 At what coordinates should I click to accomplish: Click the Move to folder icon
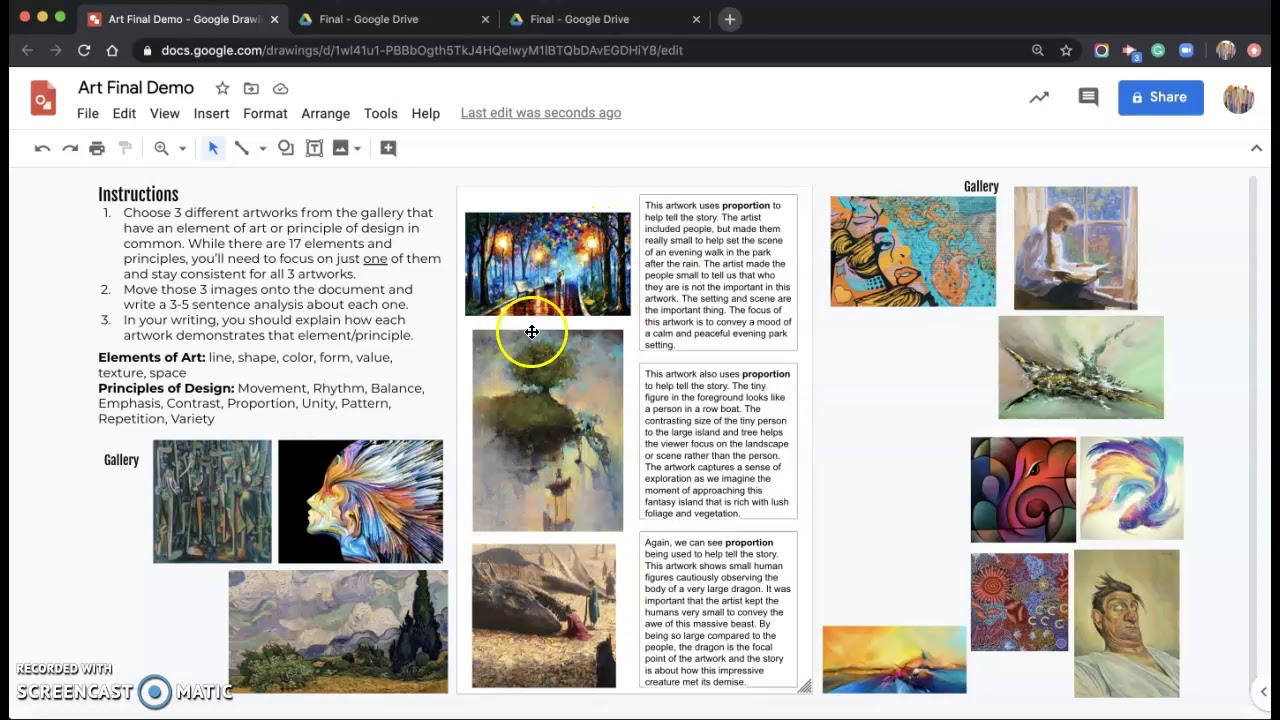click(251, 88)
